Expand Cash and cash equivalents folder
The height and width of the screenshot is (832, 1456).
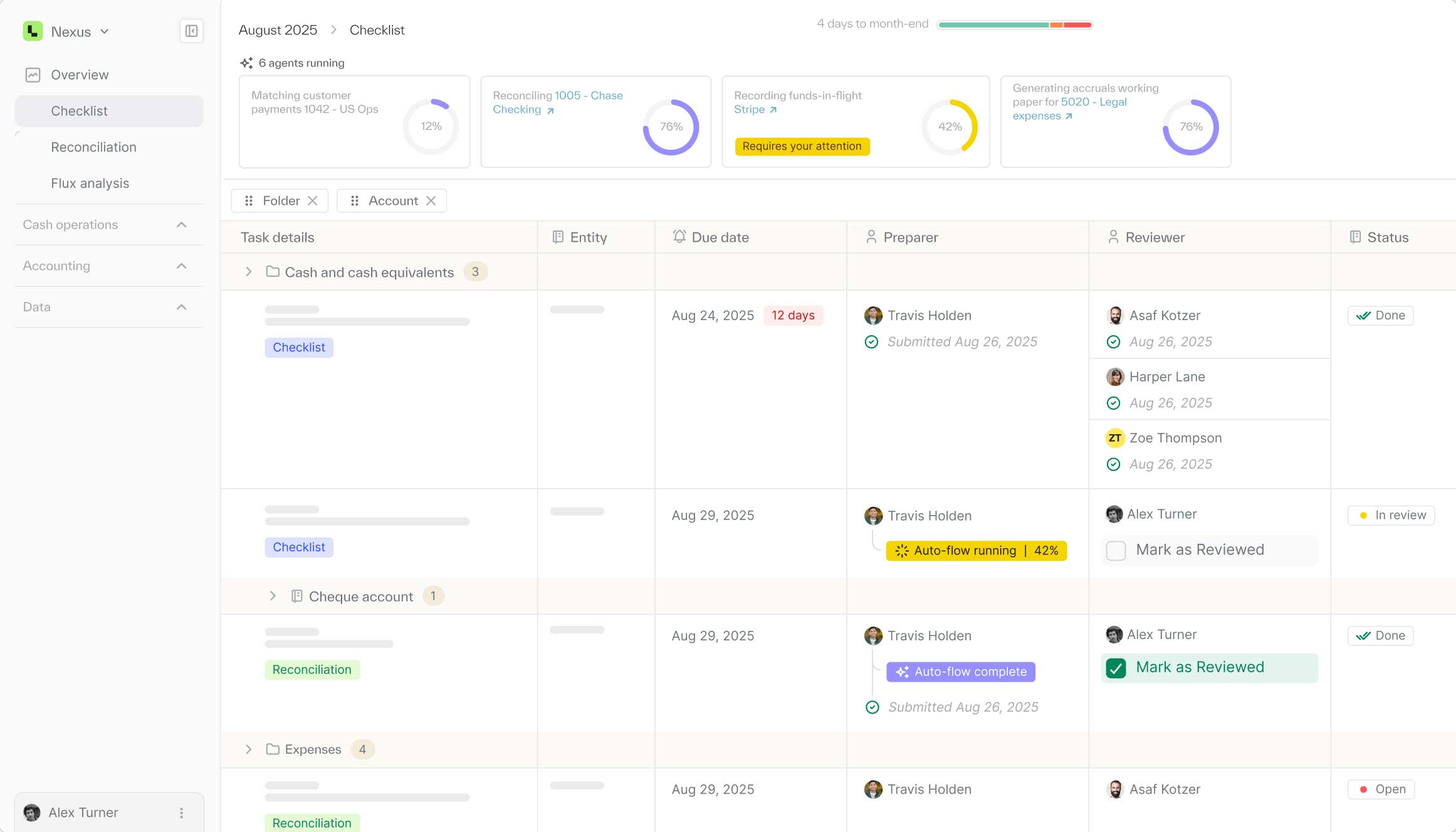pyautogui.click(x=249, y=272)
